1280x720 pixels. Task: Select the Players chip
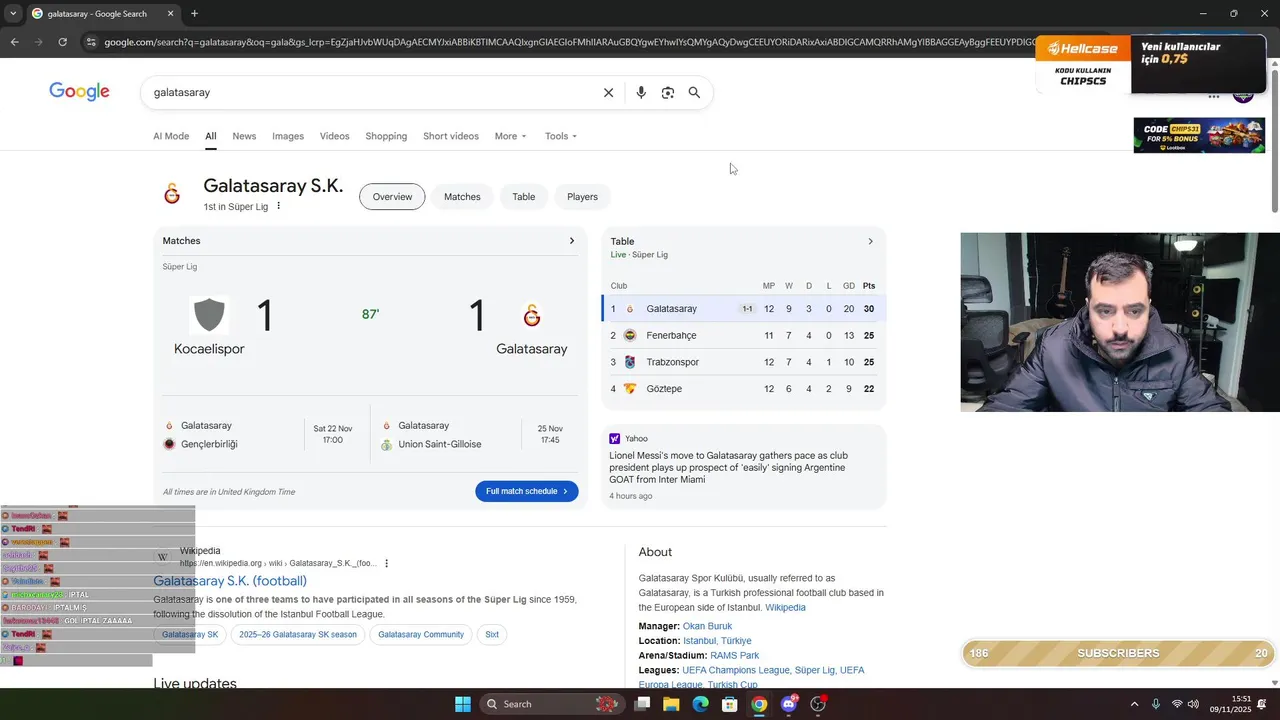pos(582,197)
